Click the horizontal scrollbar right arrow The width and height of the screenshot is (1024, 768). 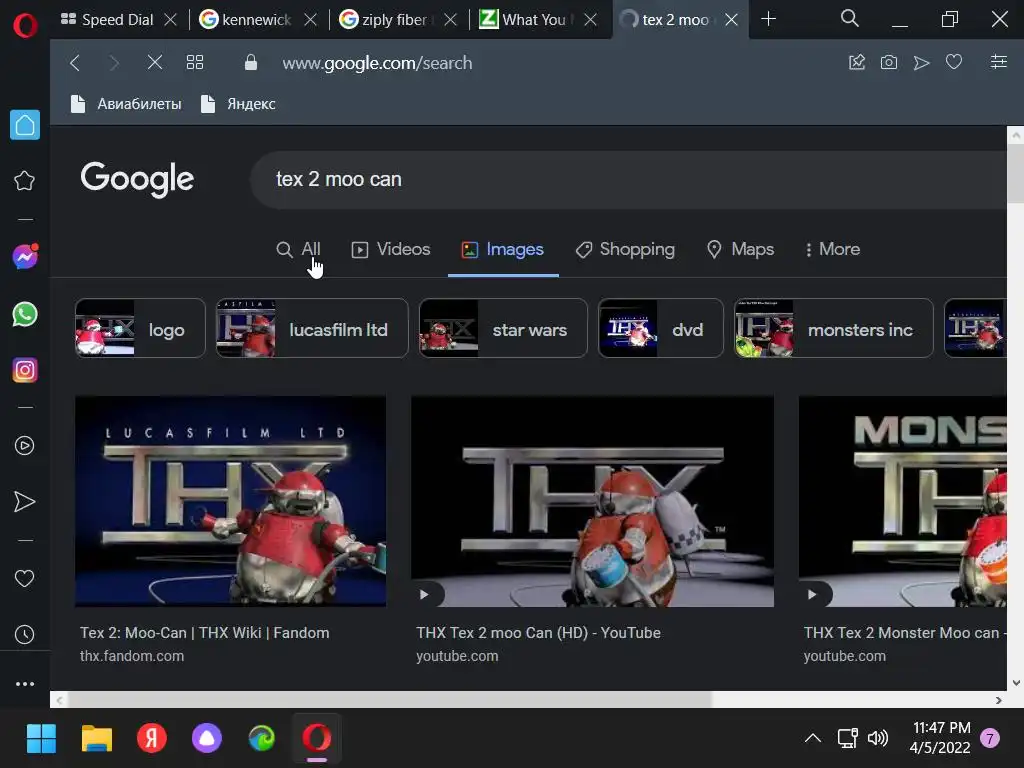[999, 700]
